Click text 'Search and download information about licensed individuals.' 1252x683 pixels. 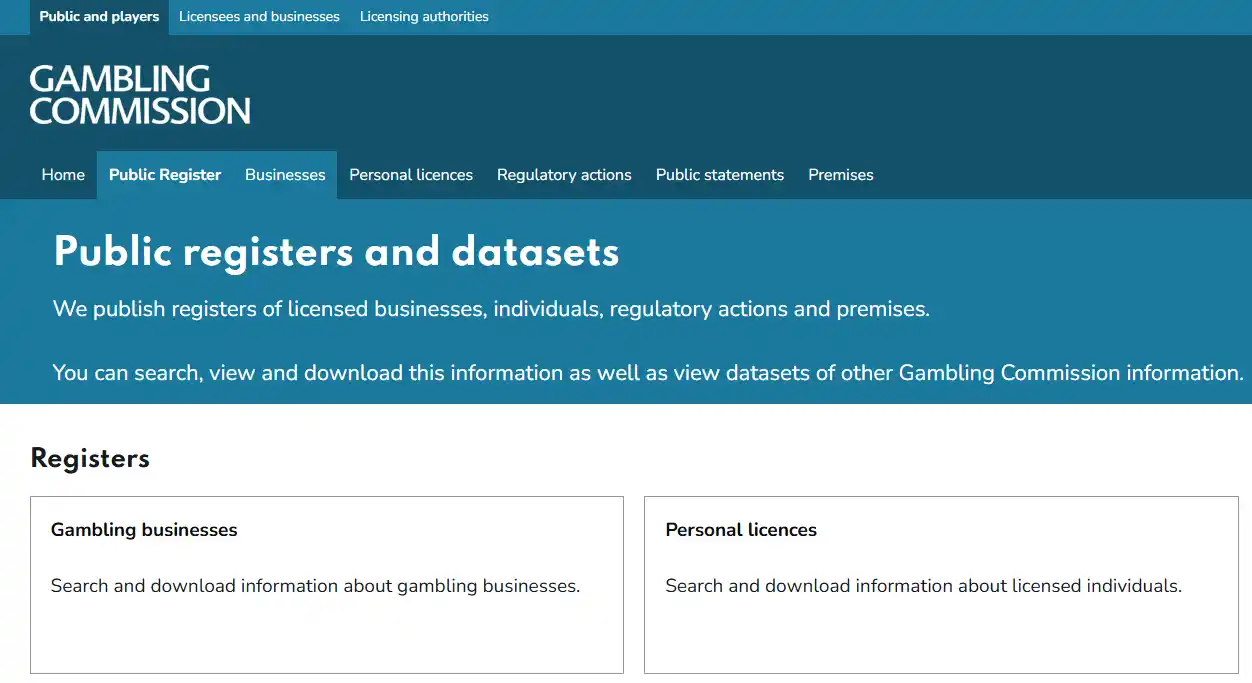(x=923, y=586)
